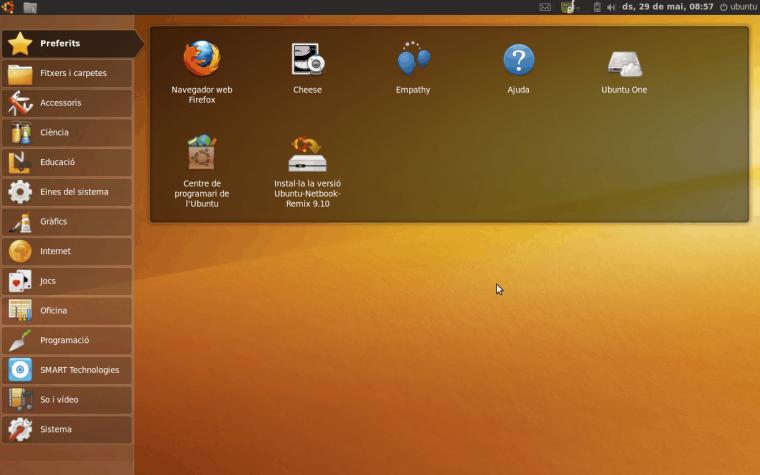Check the battery indicator
Image resolution: width=760 pixels, height=475 pixels.
597,7
